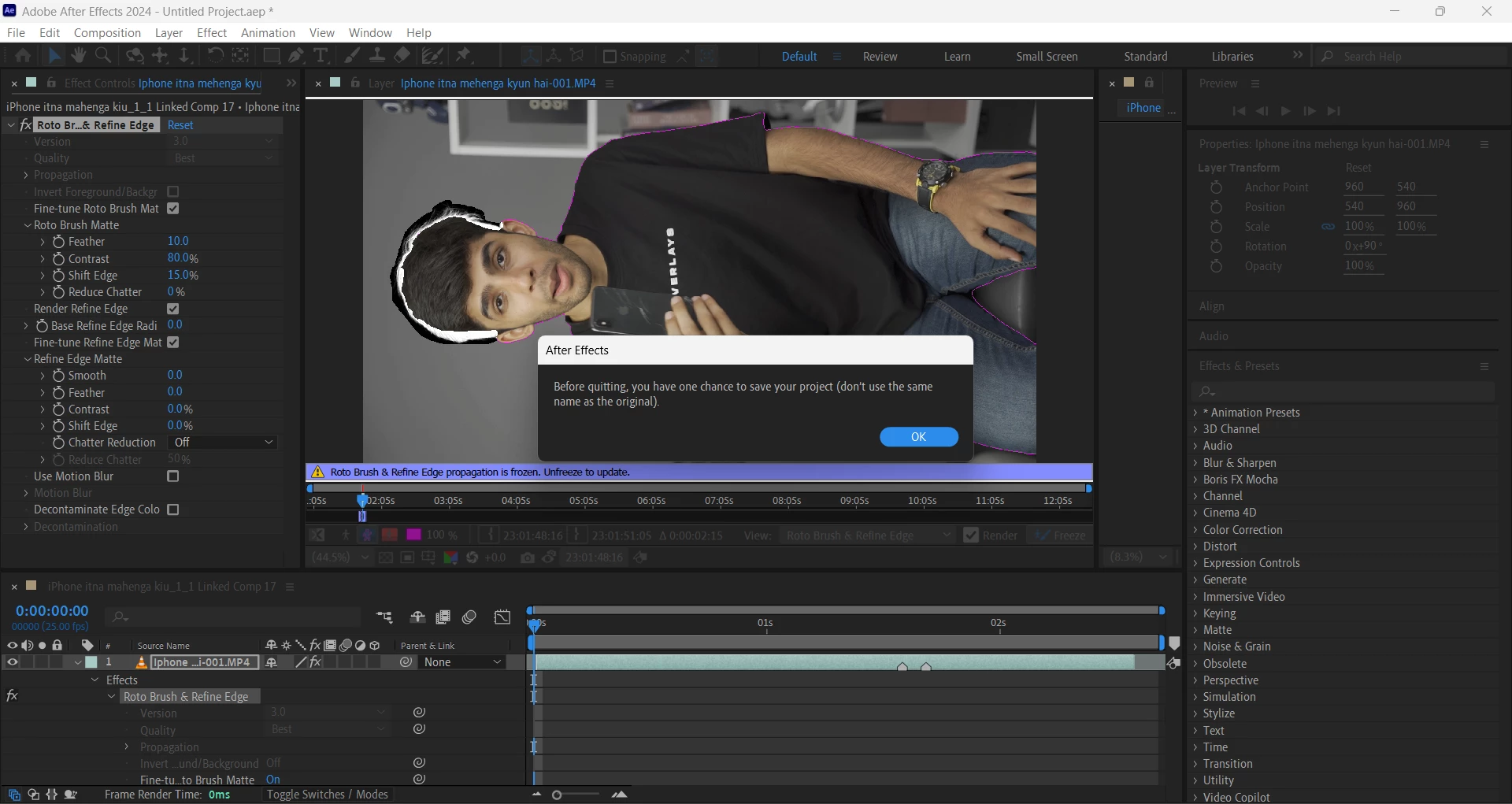The height and width of the screenshot is (804, 1512).
Task: Select the Eraser tool
Action: [402, 56]
